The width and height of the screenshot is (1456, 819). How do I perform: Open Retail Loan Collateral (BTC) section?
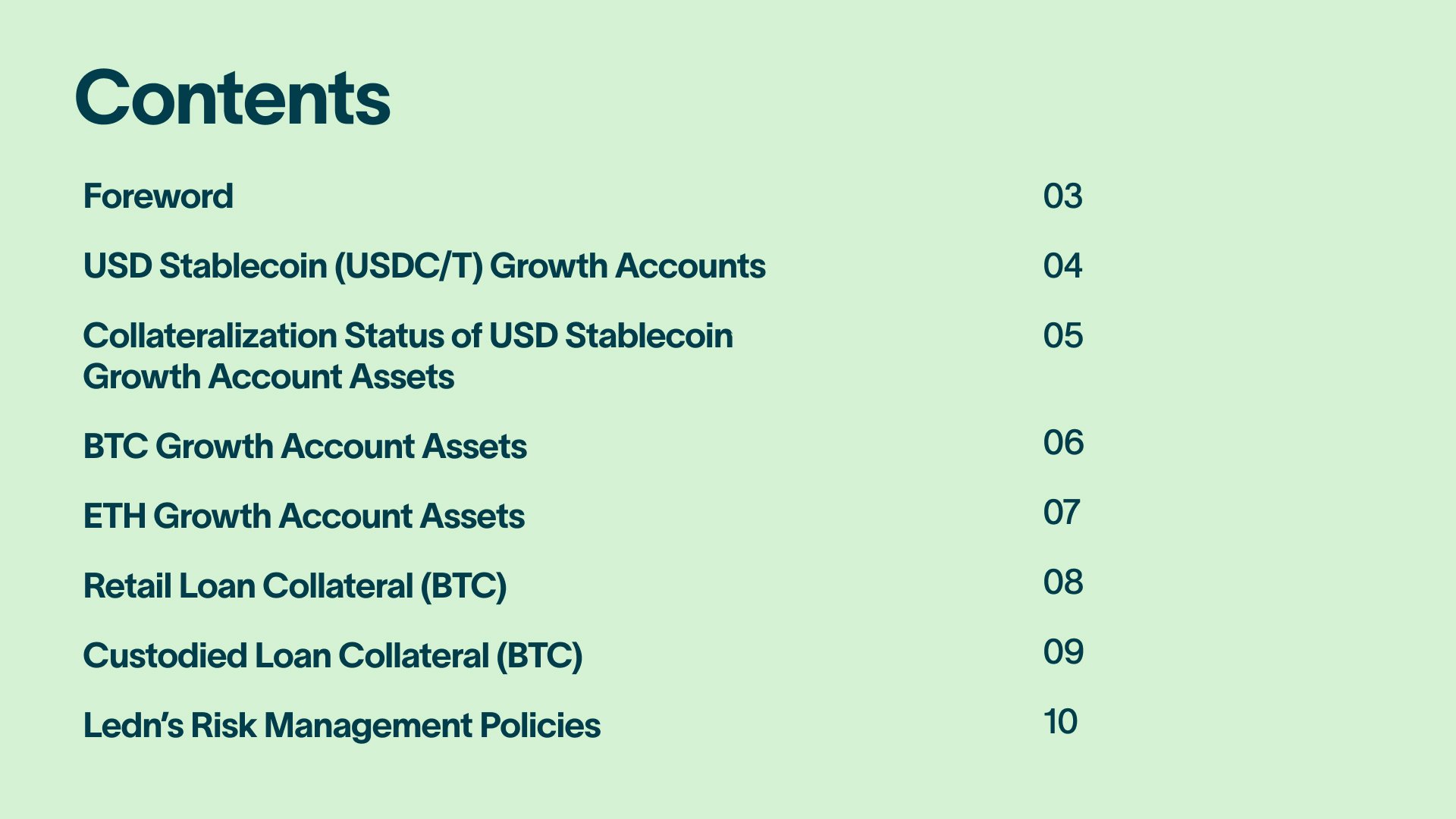[295, 586]
